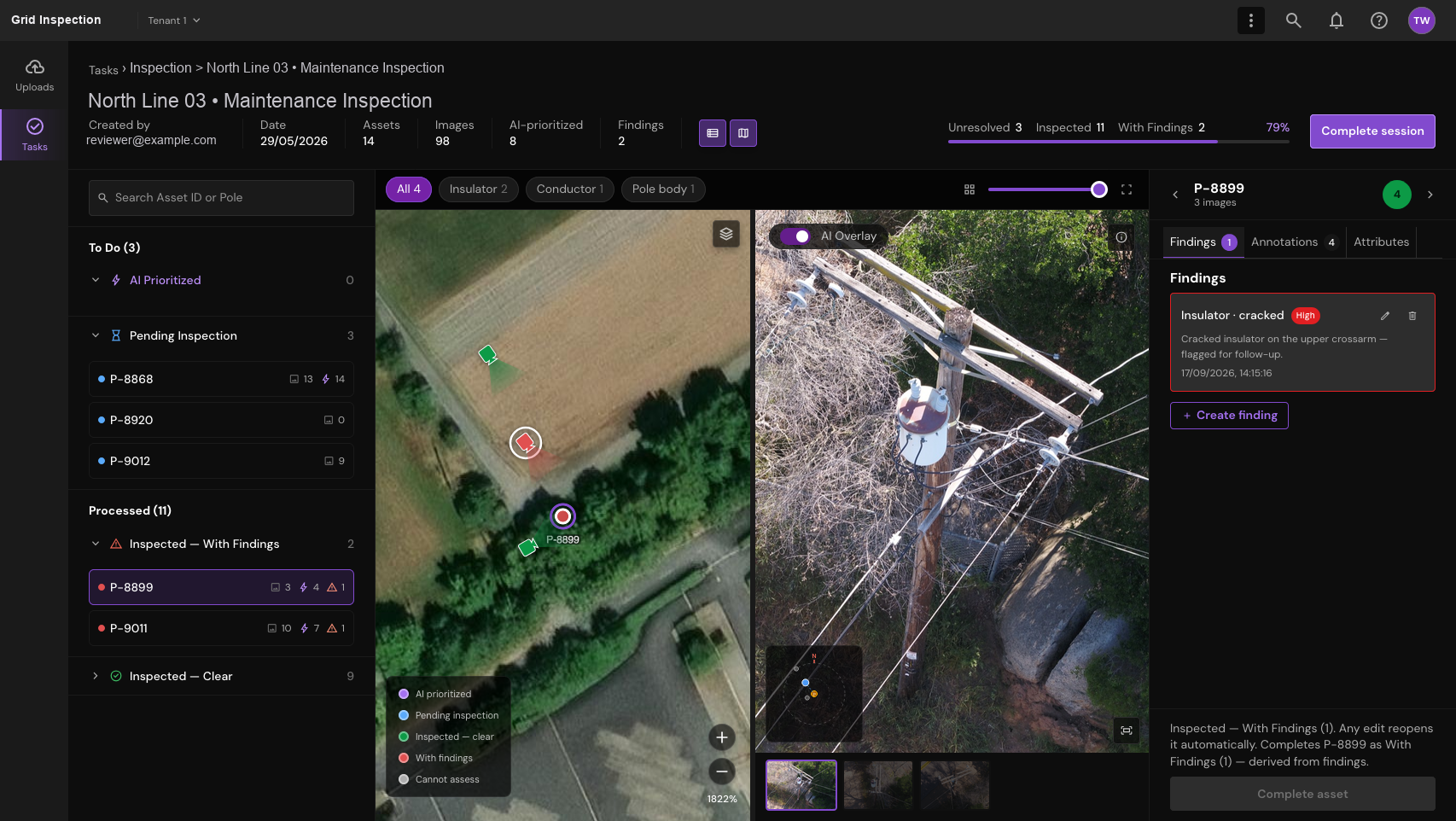1456x821 pixels.
Task: Open the map layers button
Action: (726, 234)
